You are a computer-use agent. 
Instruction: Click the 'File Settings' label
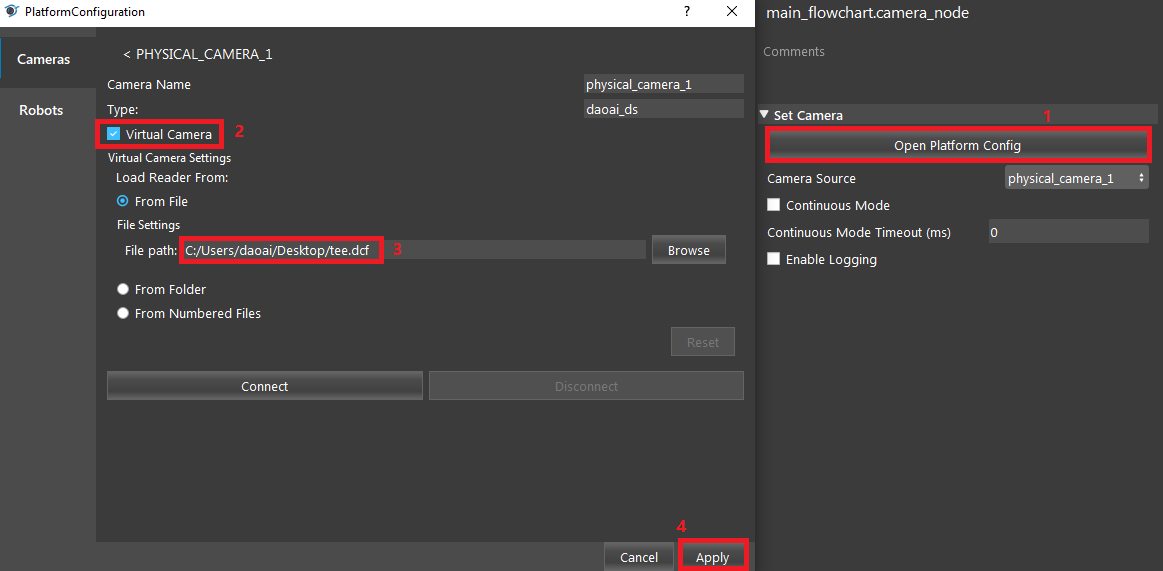click(148, 224)
